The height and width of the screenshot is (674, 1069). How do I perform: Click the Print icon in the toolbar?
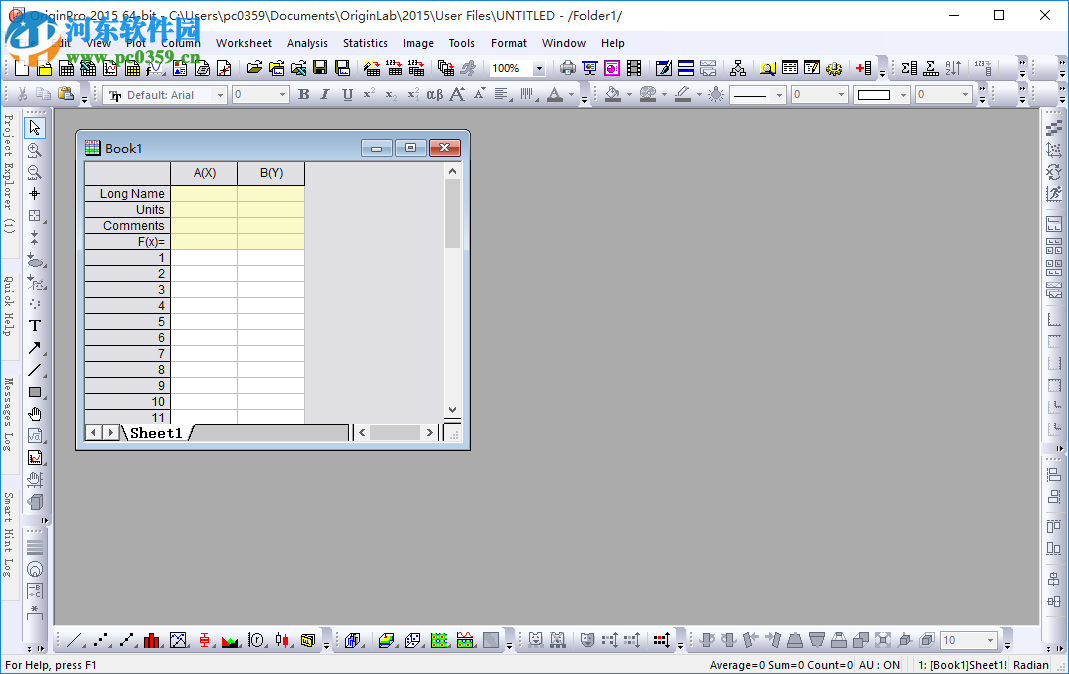tap(568, 68)
